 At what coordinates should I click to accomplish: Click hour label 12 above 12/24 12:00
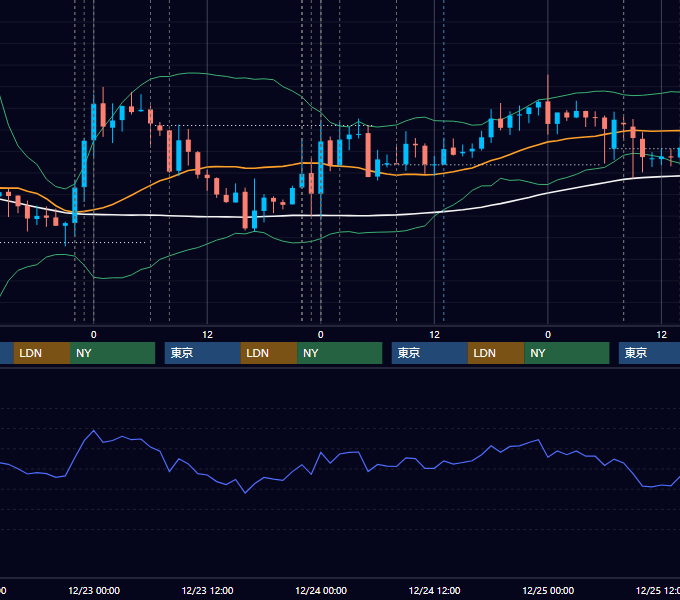(x=435, y=335)
